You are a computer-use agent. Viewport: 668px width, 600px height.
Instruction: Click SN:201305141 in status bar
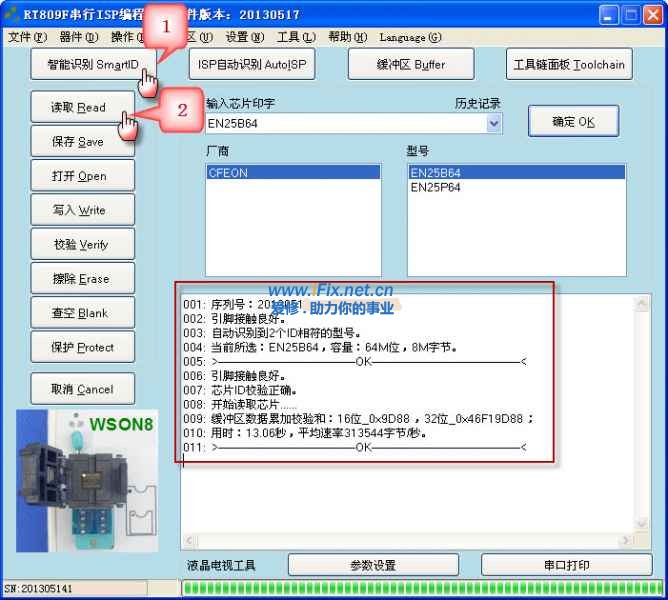pyautogui.click(x=38, y=589)
